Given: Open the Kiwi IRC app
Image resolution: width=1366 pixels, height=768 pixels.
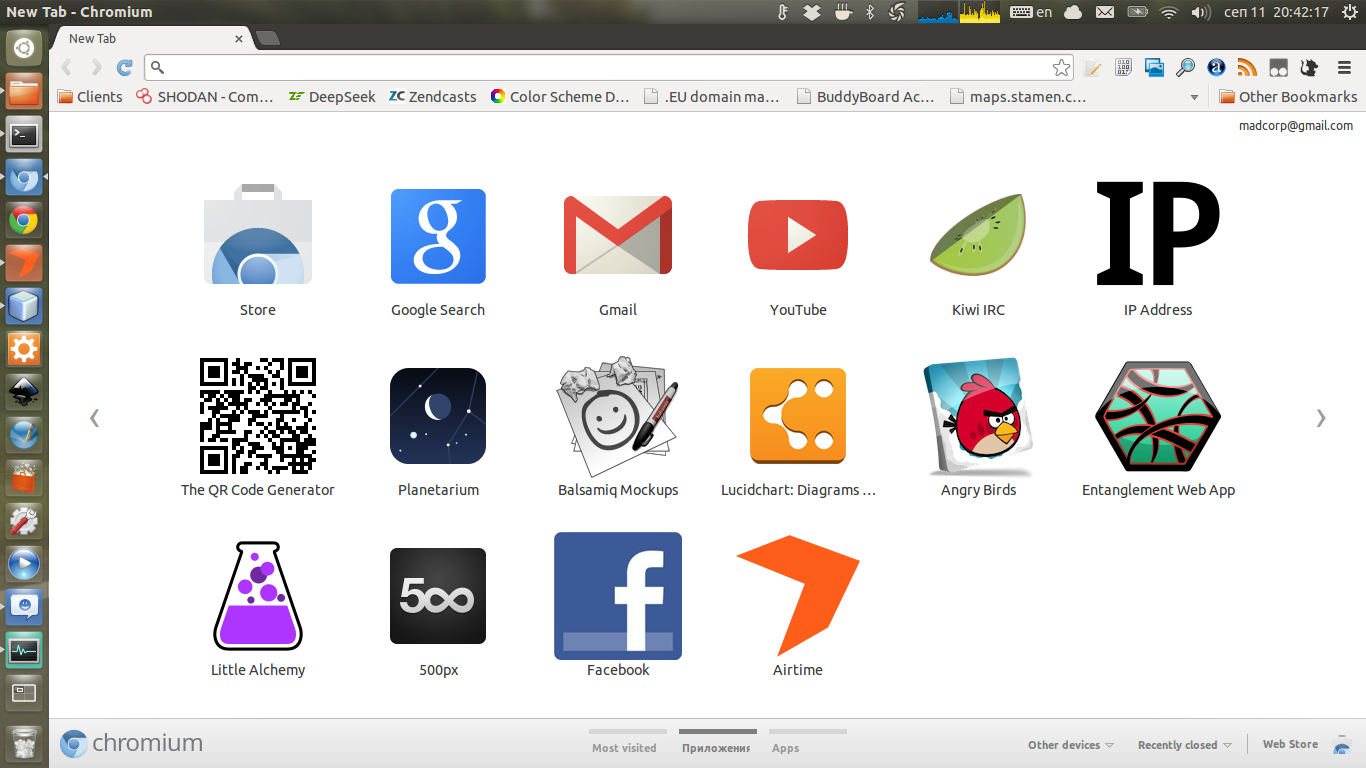Looking at the screenshot, I should point(978,236).
